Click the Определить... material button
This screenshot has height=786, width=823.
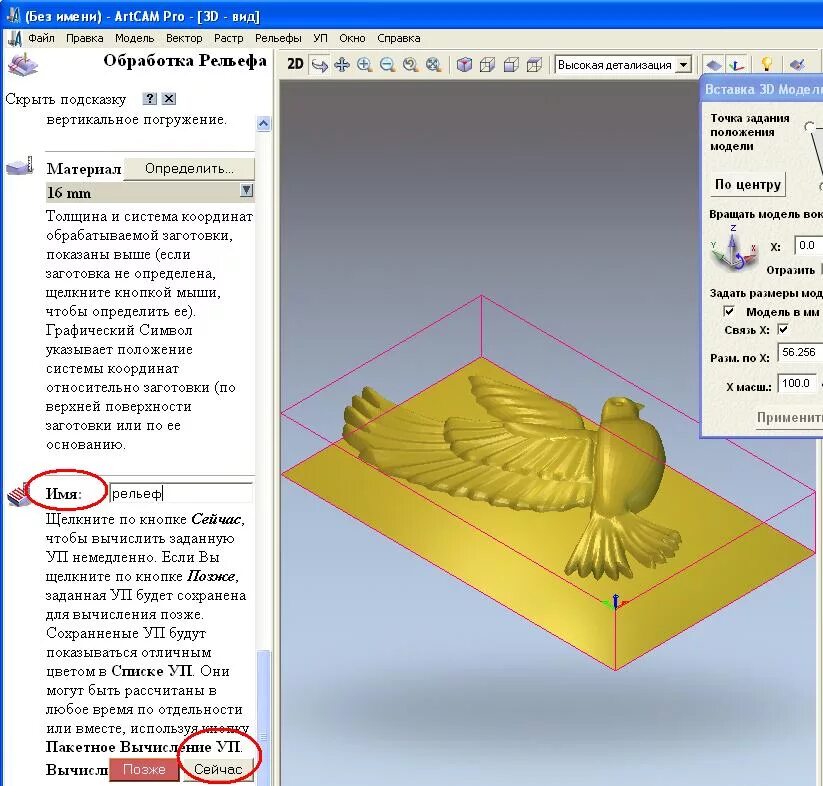189,169
